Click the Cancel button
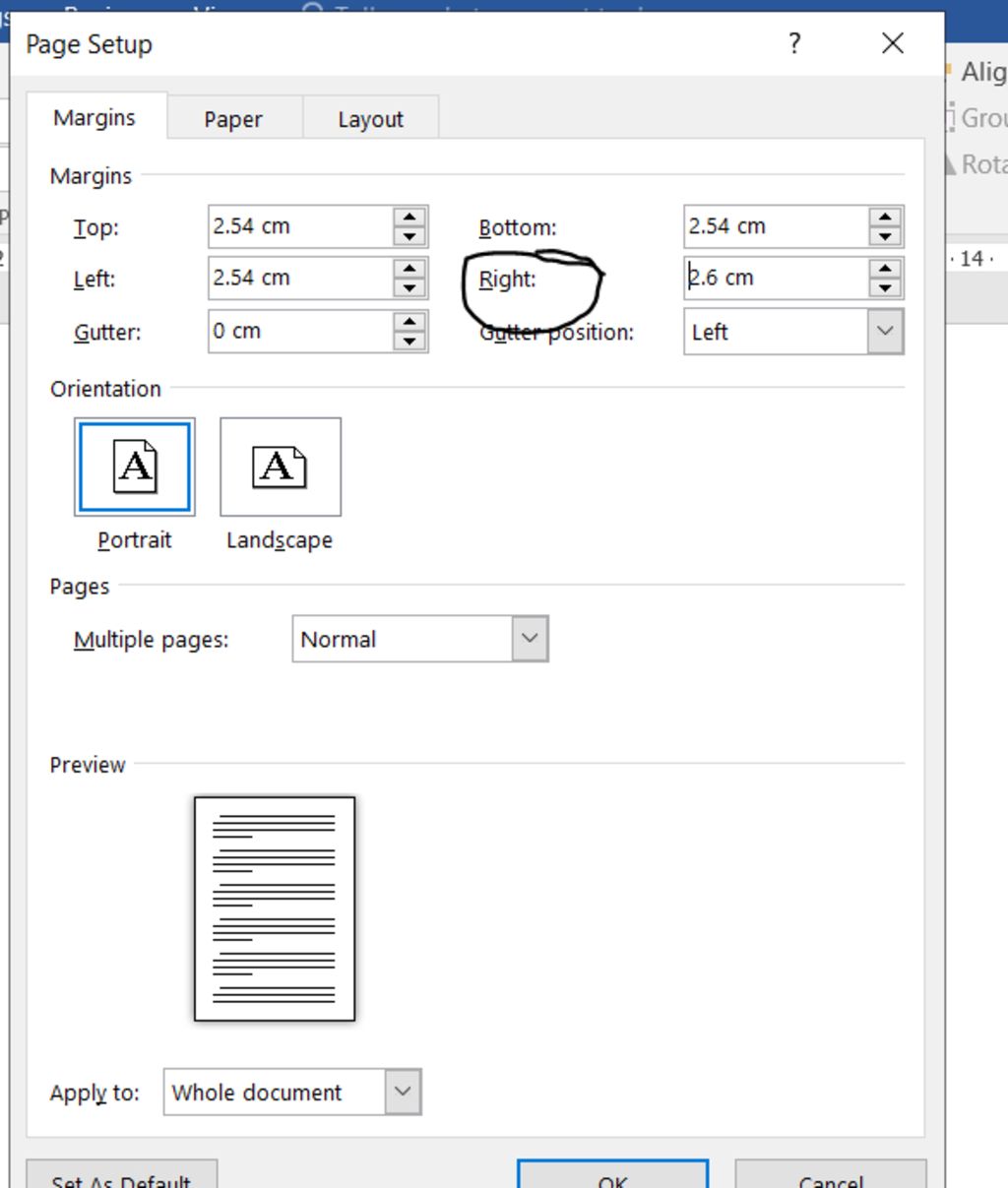This screenshot has height=1188, width=1008. [831, 1176]
